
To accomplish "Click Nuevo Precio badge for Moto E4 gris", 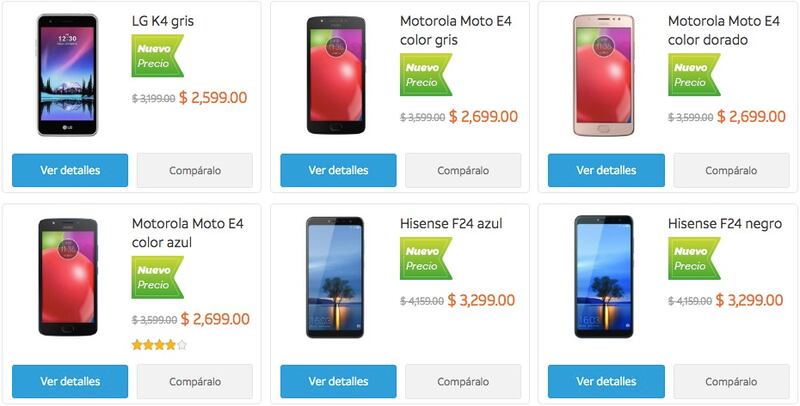I will point(426,75).
